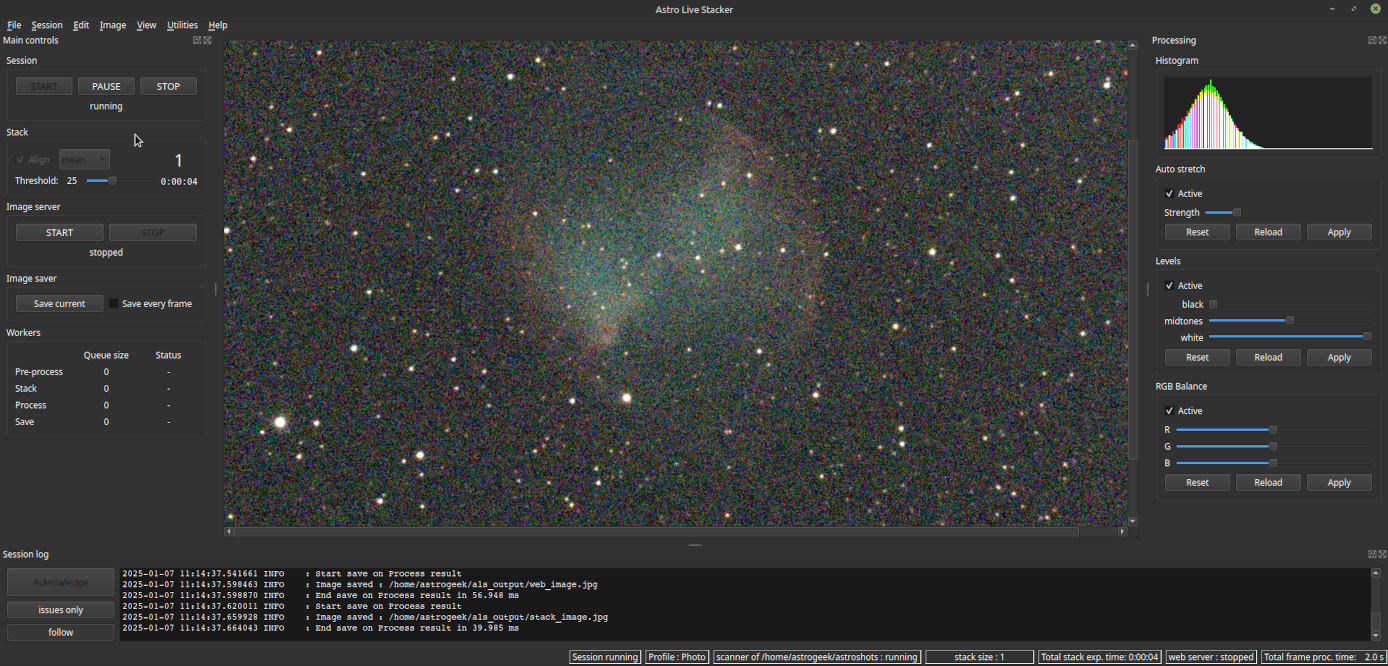This screenshot has height=666, width=1388.
Task: Disable Active under RGB Balance
Action: [x=1169, y=410]
